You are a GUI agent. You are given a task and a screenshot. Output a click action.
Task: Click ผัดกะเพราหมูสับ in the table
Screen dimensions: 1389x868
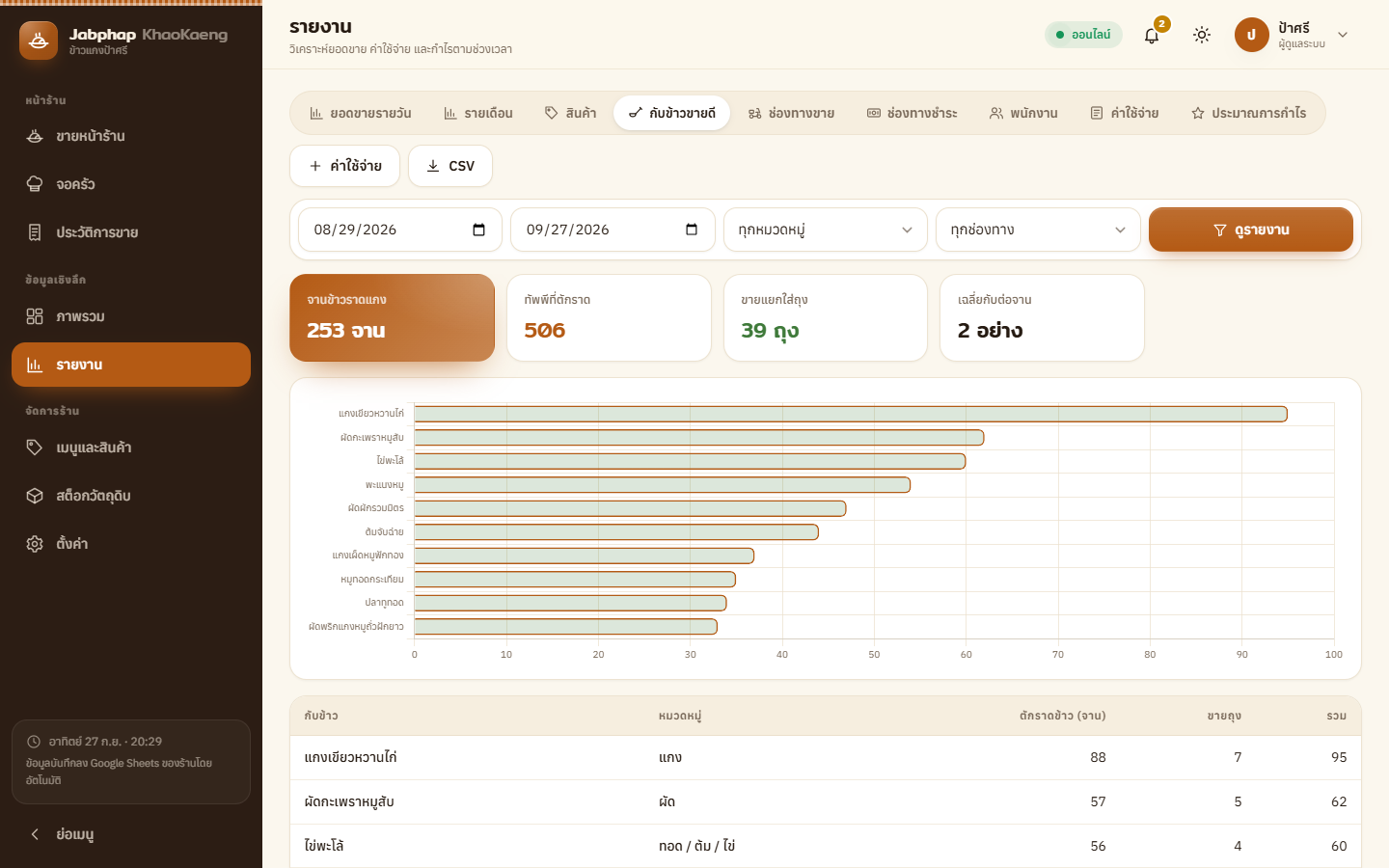tap(349, 801)
